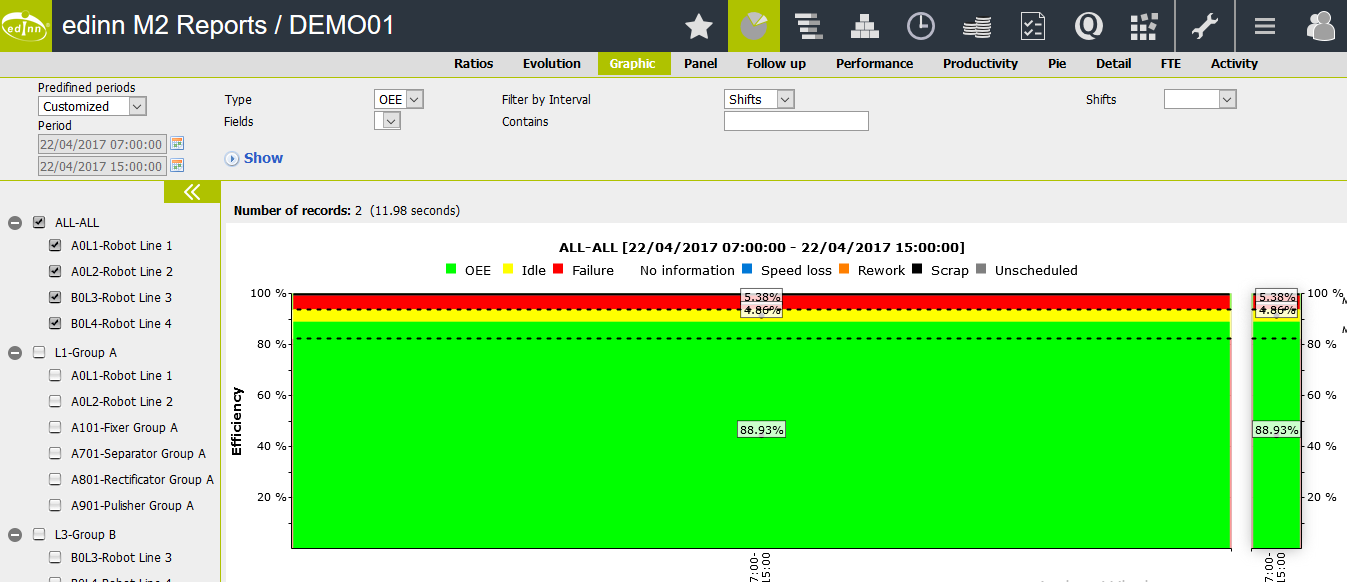The image size is (1347, 582).
Task: Select the pie chart reports icon
Action: pyautogui.click(x=754, y=26)
